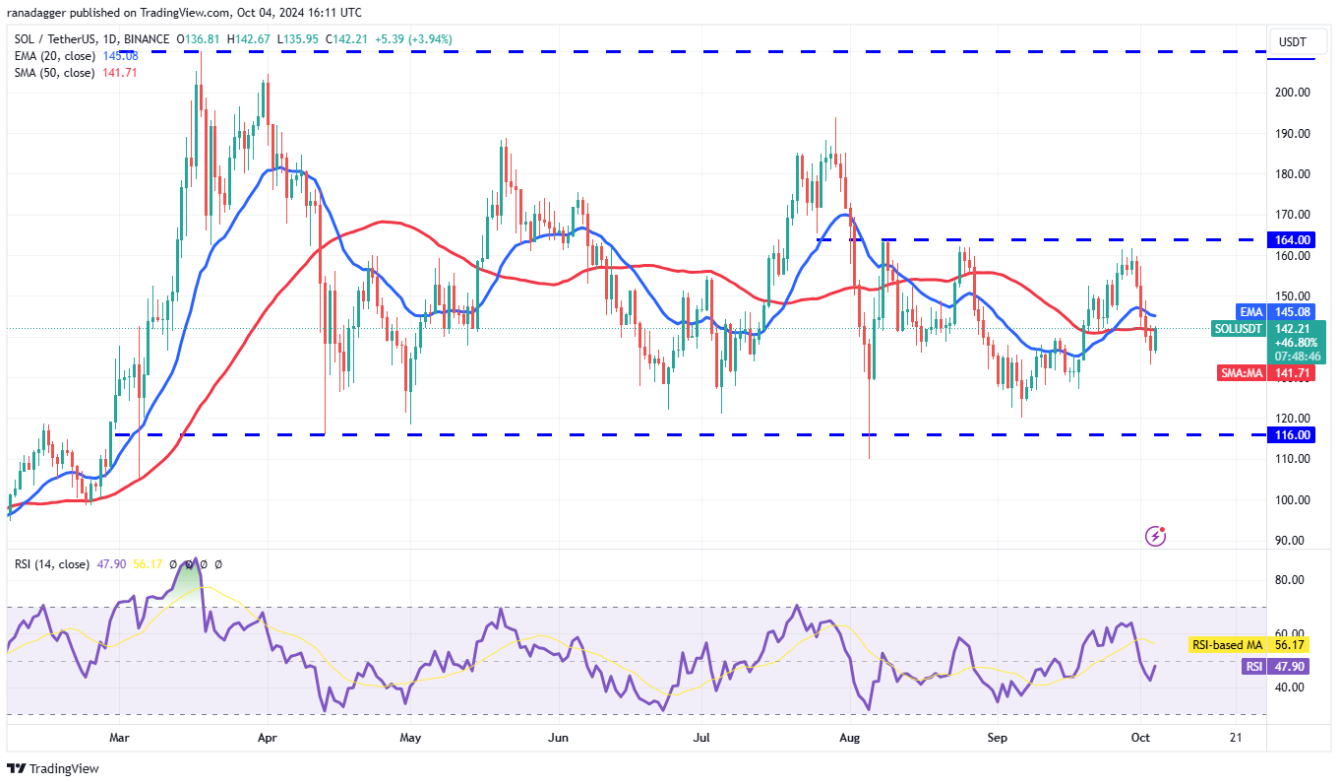This screenshot has height=782, width=1337.
Task: Click the SMA legend value 141.71
Action: click(119, 72)
